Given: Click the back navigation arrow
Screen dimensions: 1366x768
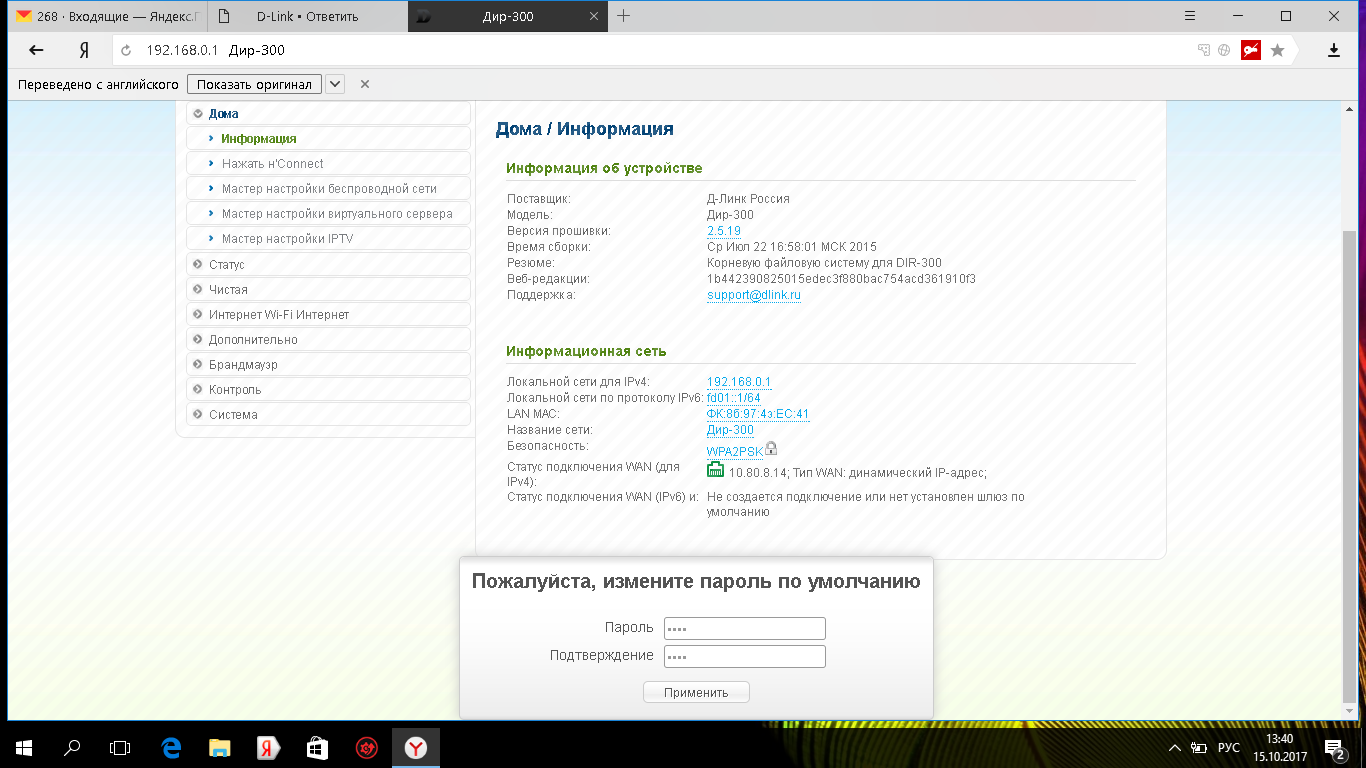Looking at the screenshot, I should 36,50.
